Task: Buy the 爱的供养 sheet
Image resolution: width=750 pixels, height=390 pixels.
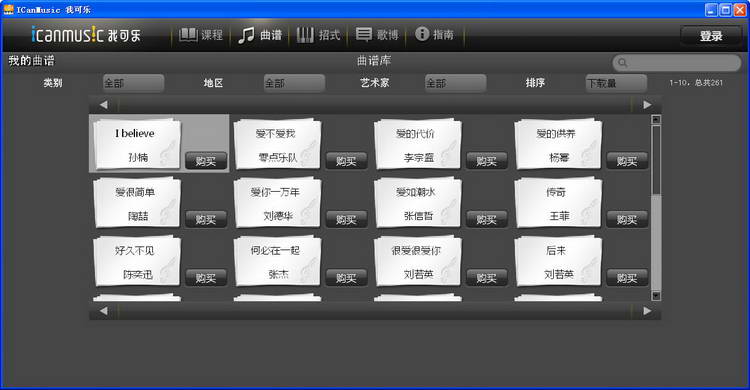Action: coord(627,161)
